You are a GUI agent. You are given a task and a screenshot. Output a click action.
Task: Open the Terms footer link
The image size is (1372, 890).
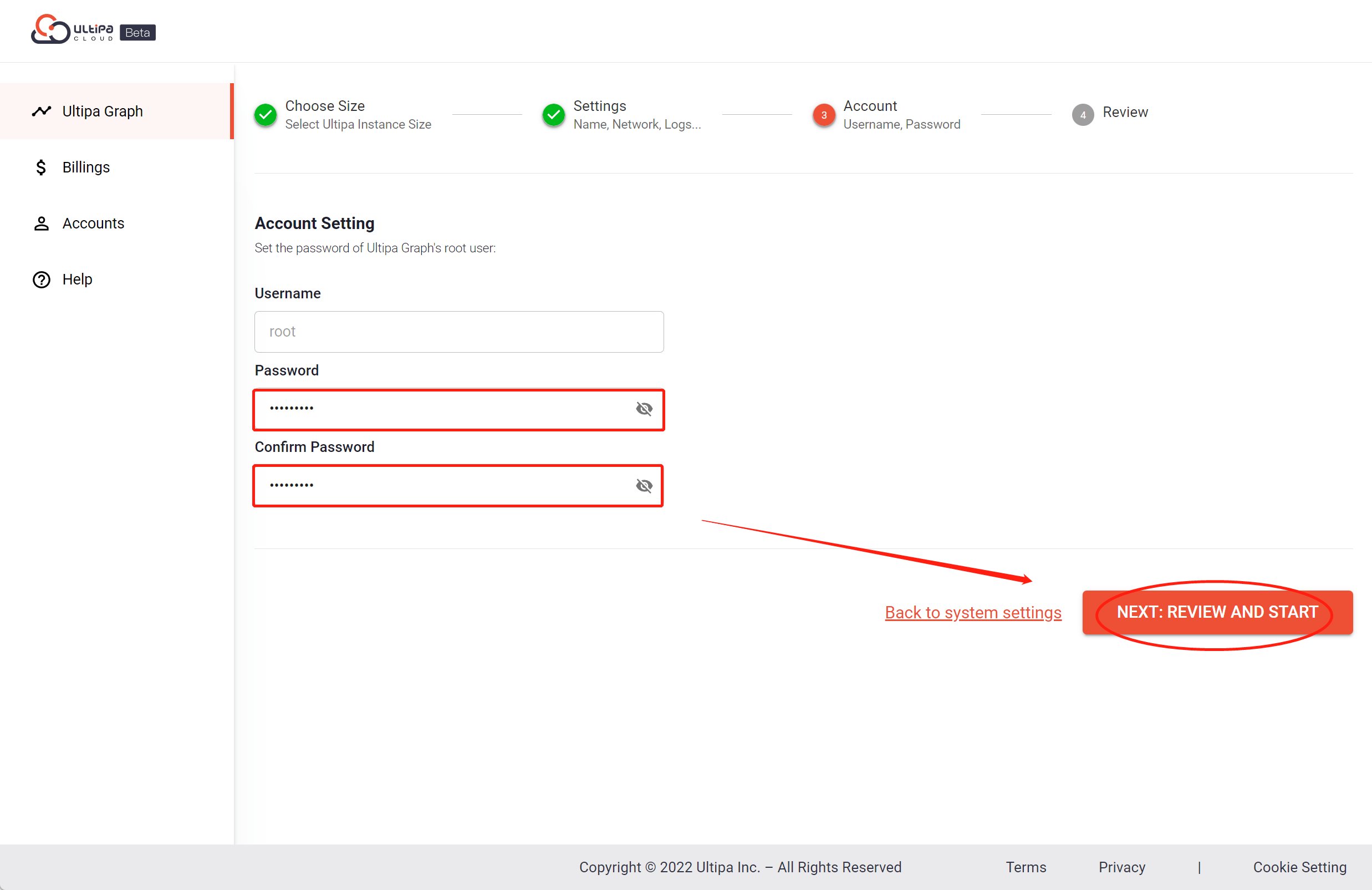coord(1026,867)
